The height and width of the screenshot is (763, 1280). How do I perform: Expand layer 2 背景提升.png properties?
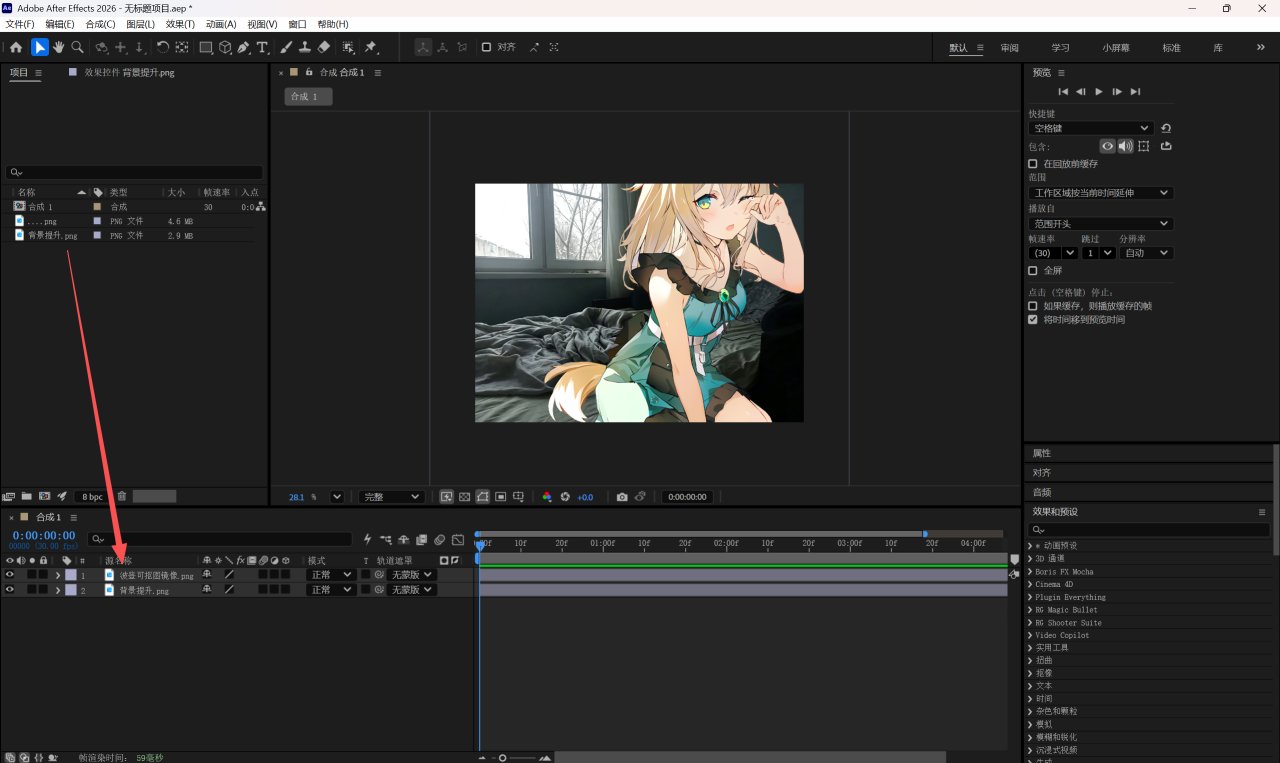click(x=58, y=590)
